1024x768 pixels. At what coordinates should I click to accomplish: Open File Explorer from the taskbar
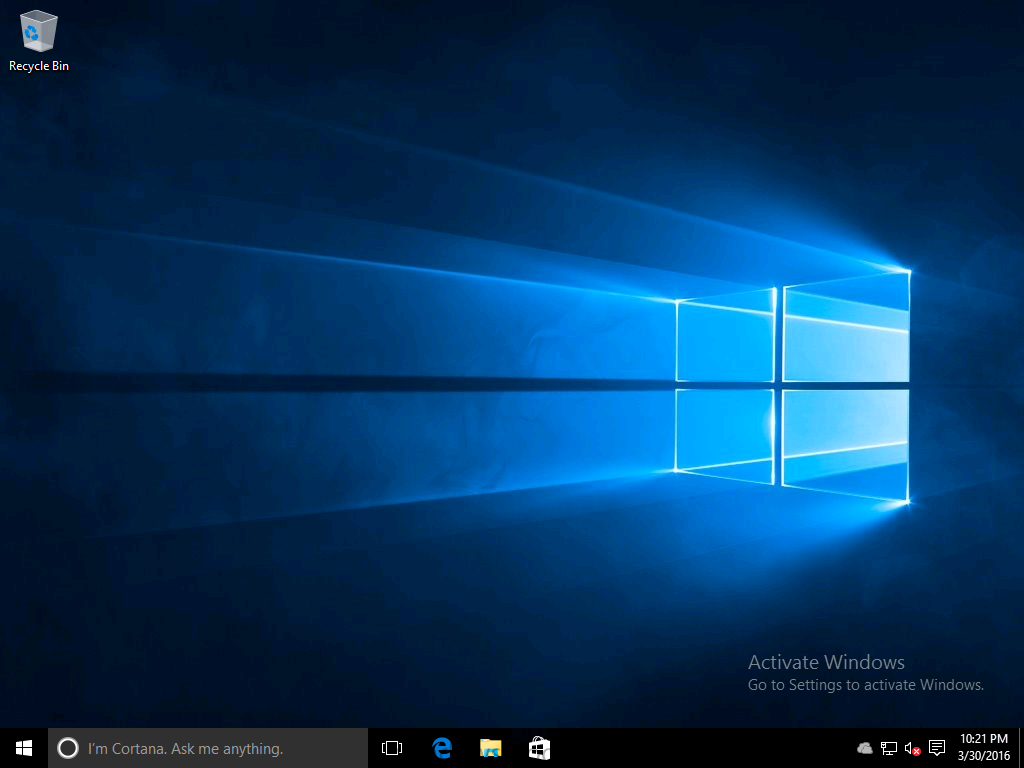(x=490, y=748)
